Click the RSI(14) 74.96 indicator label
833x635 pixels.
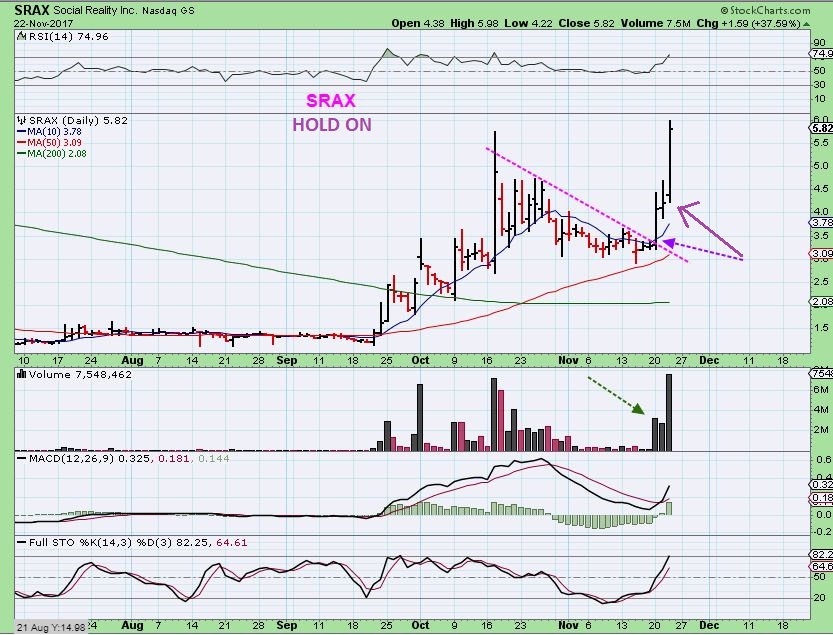[x=69, y=36]
